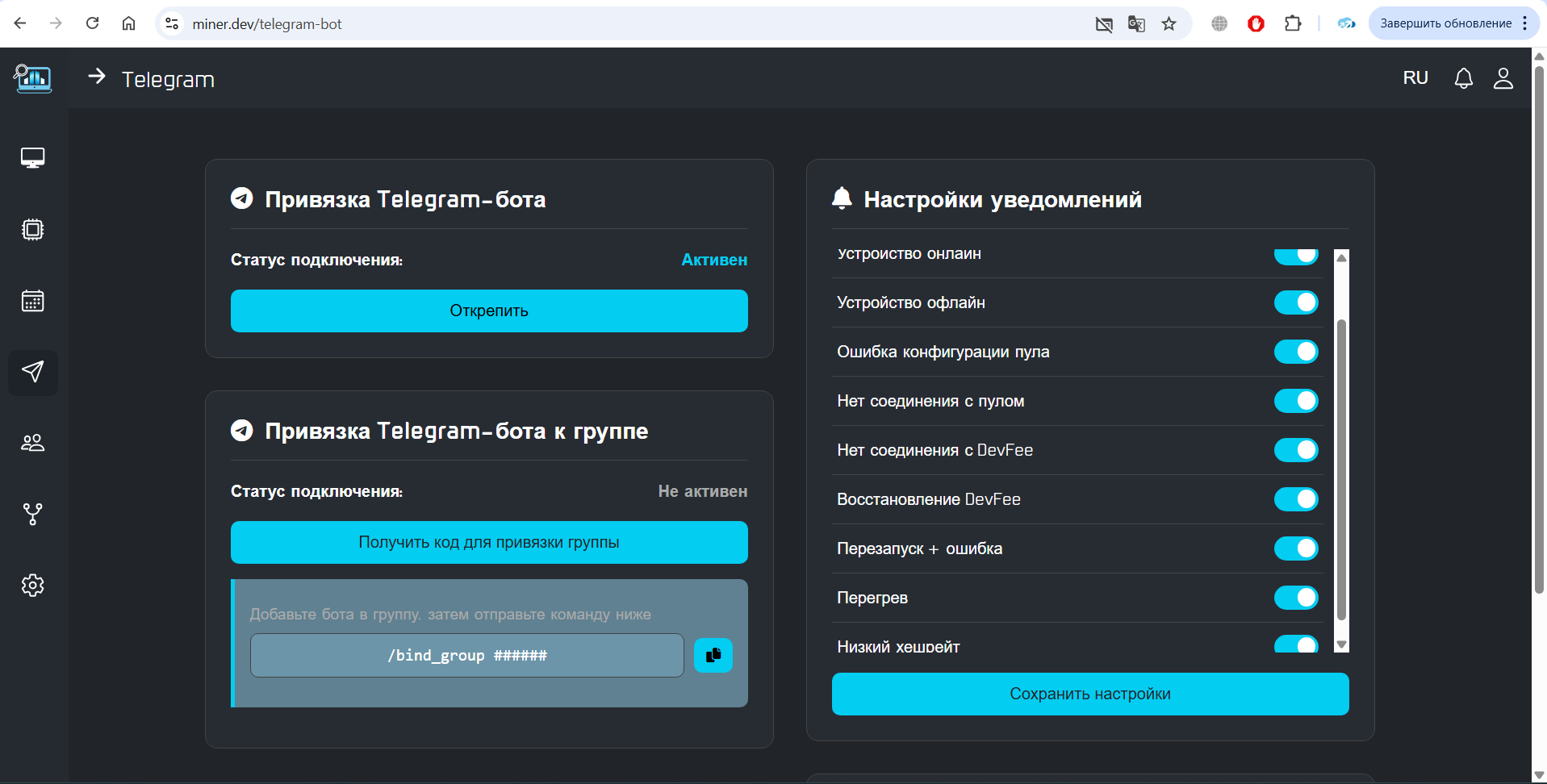Open the network/nodes section in sidebar
Image resolution: width=1547 pixels, height=784 pixels.
pos(32,514)
